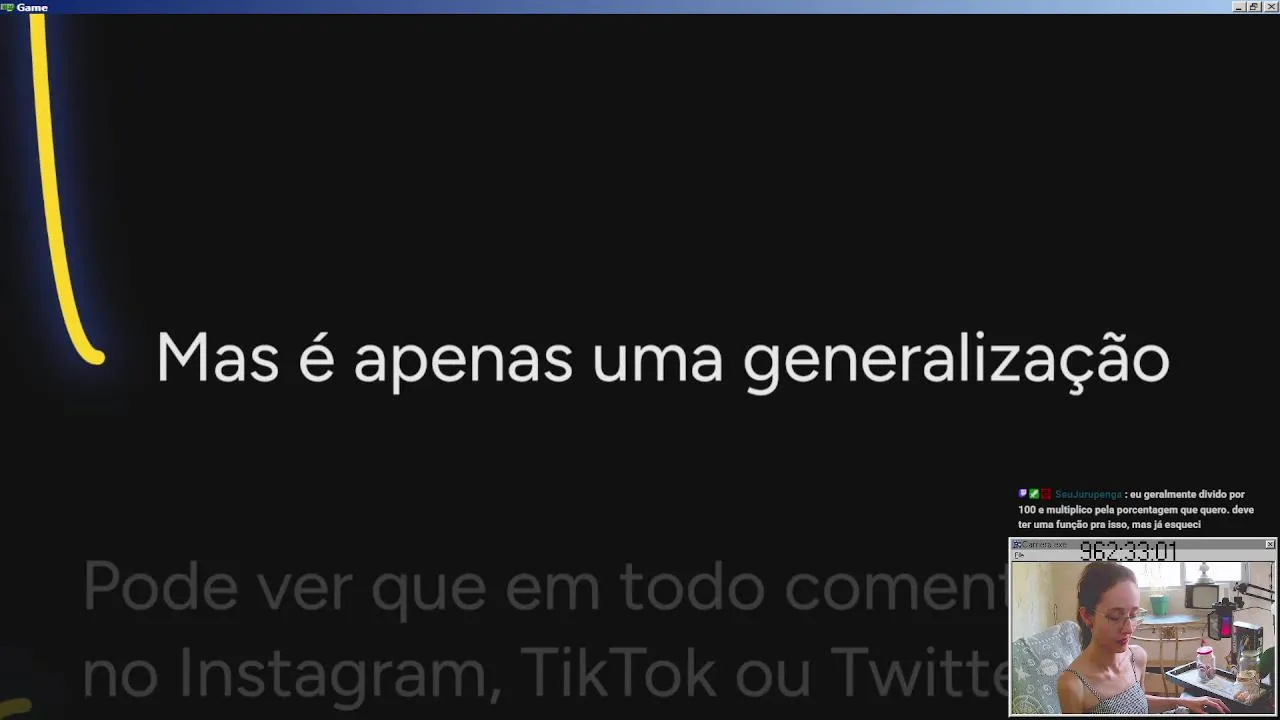Screen dimensions: 1280x720
Task: Open the File menu in Camera.exe
Action: (x=1019, y=555)
